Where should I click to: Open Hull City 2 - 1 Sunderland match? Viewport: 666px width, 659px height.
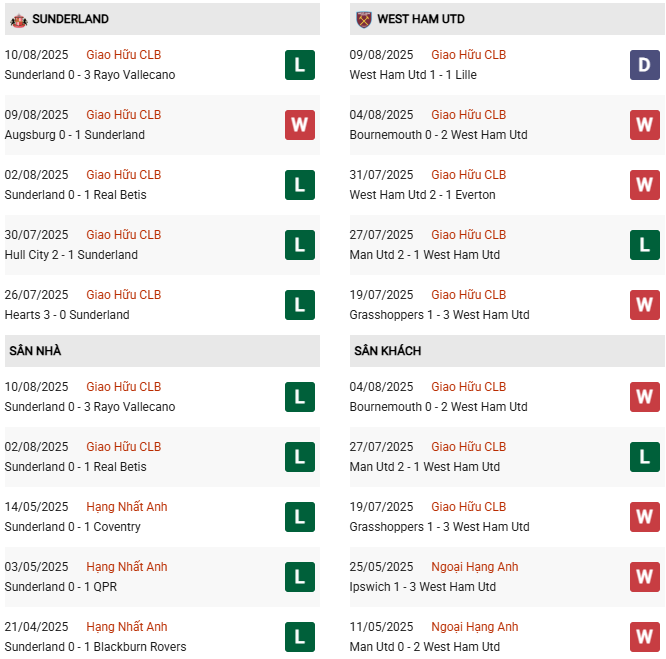[x=71, y=255]
